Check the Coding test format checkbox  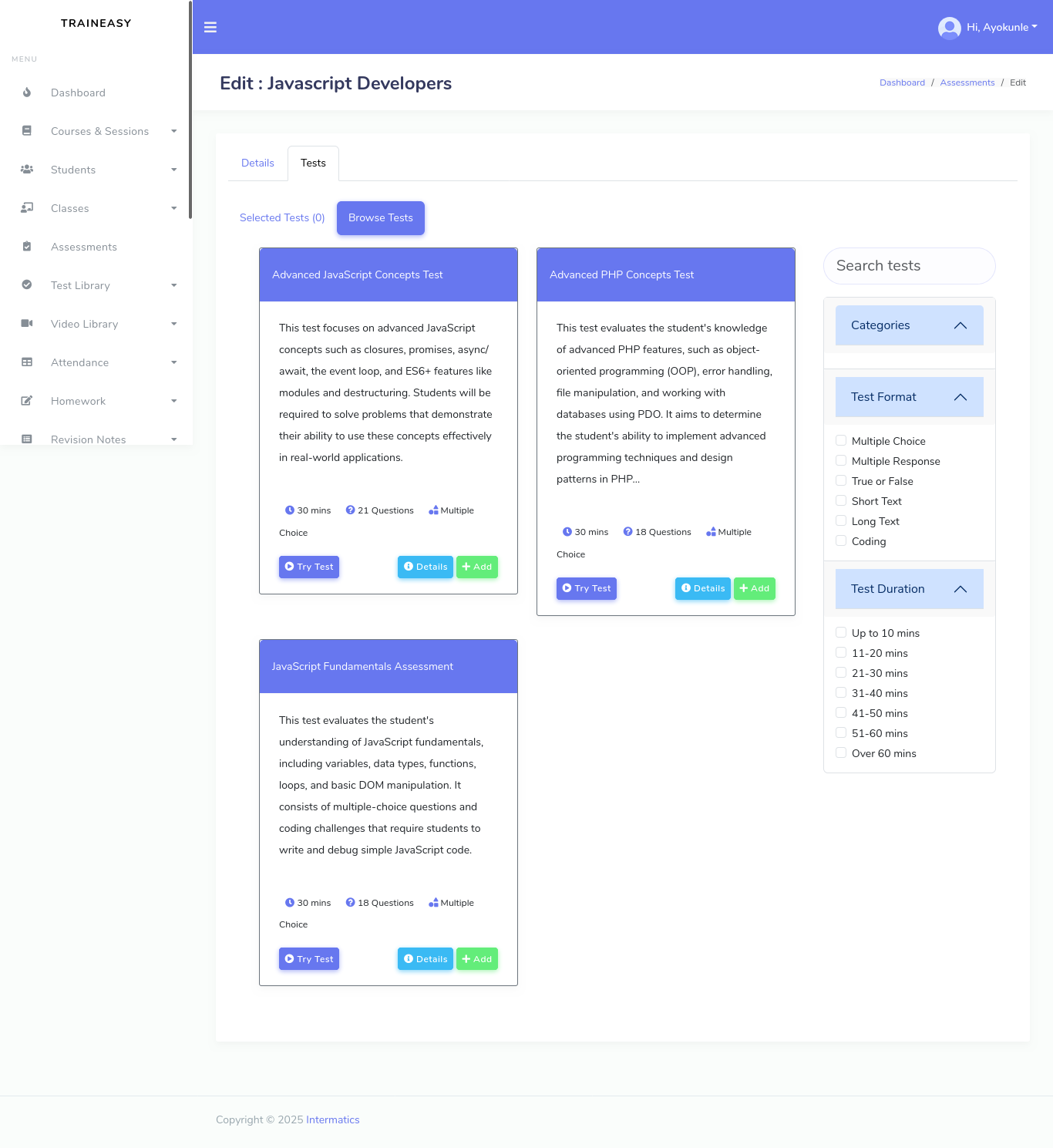tap(841, 541)
